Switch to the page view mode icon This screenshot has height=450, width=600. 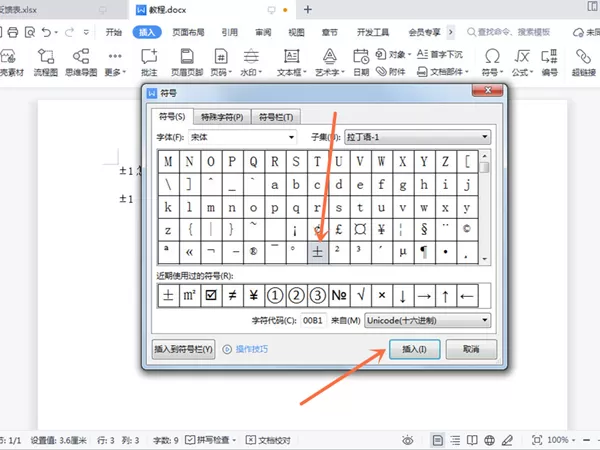[438, 440]
